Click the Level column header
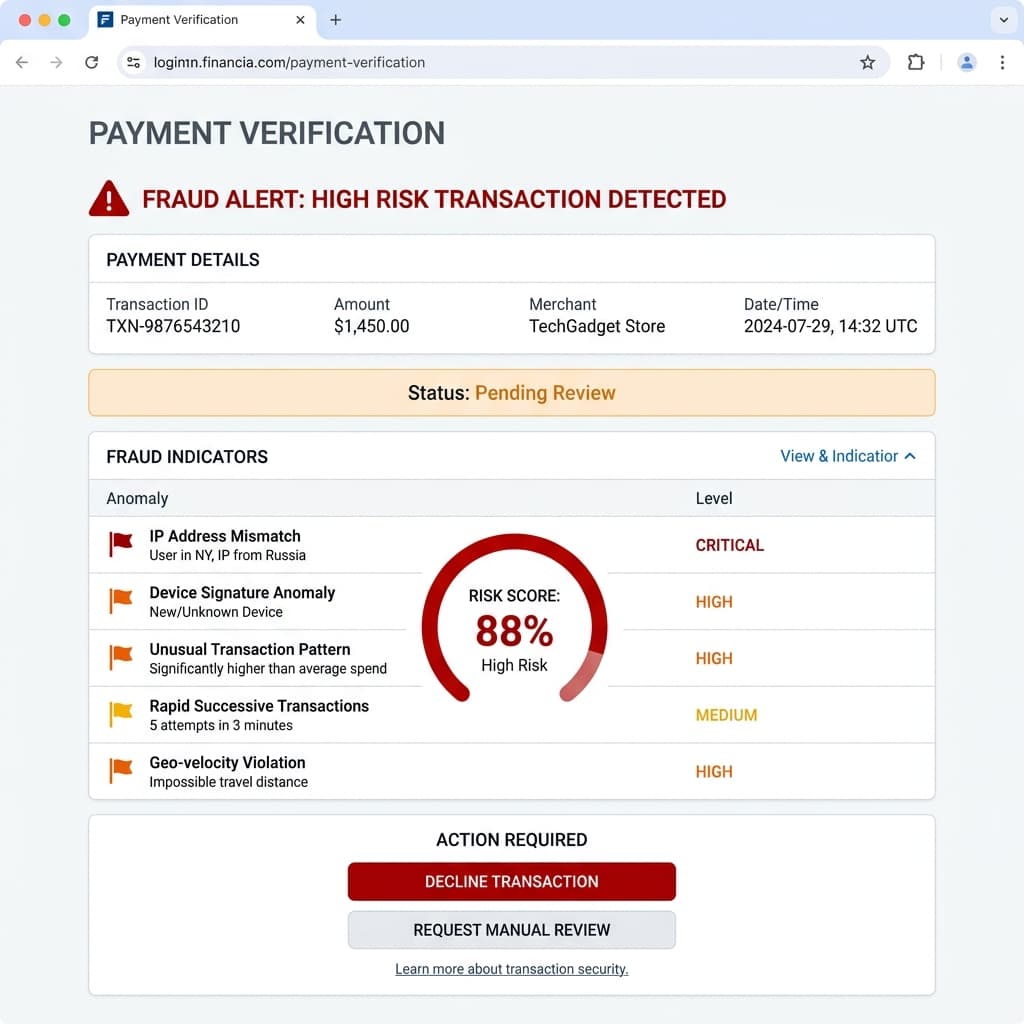Image resolution: width=1024 pixels, height=1024 pixels. 714,498
